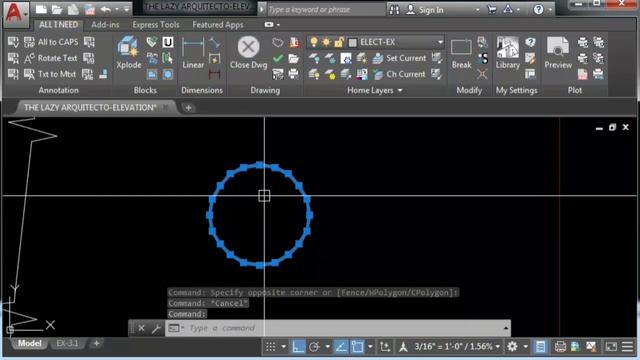The height and width of the screenshot is (360, 640).
Task: Click the status bar customization menu icon
Action: pyautogui.click(x=627, y=347)
